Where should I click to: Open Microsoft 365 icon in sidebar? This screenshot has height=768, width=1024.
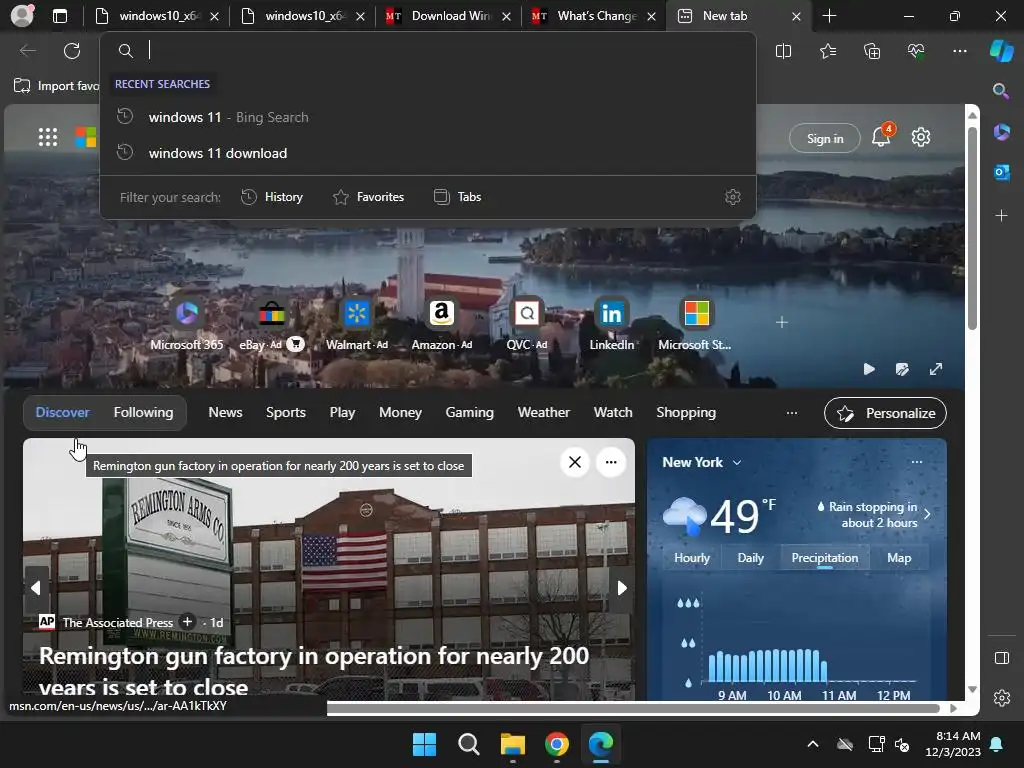click(x=1001, y=133)
